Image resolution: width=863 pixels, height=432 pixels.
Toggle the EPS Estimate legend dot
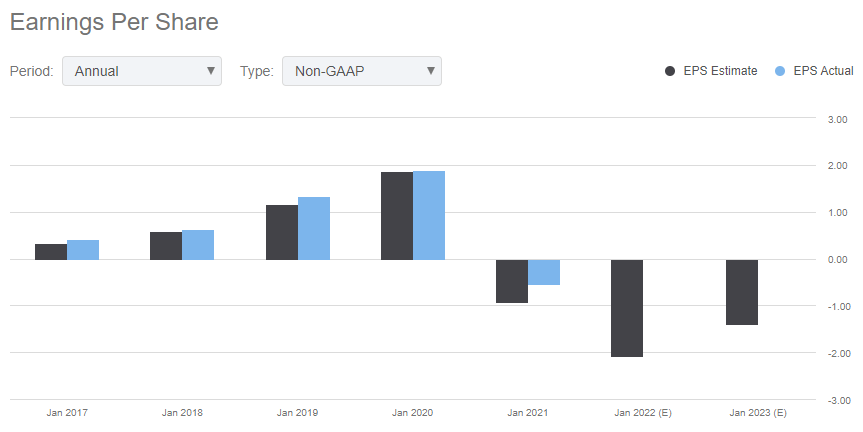(x=670, y=71)
